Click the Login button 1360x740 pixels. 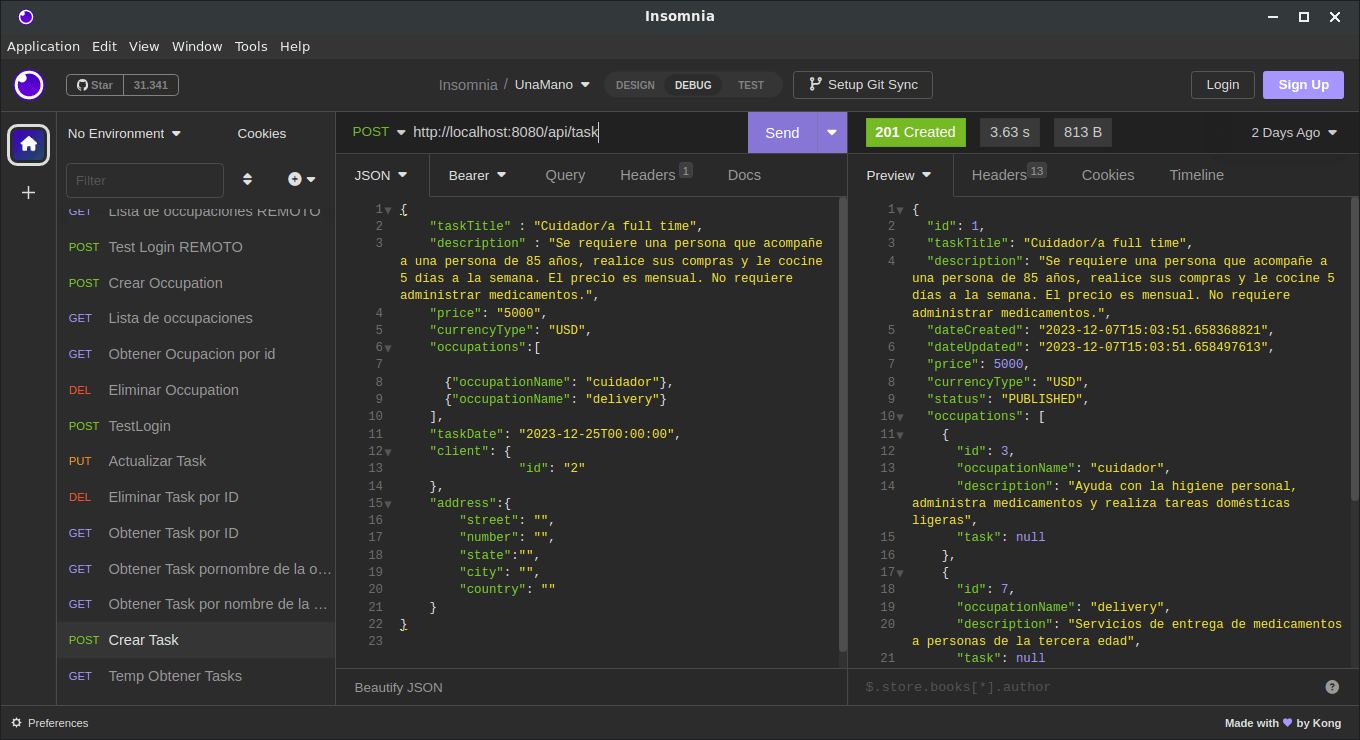pos(1223,85)
